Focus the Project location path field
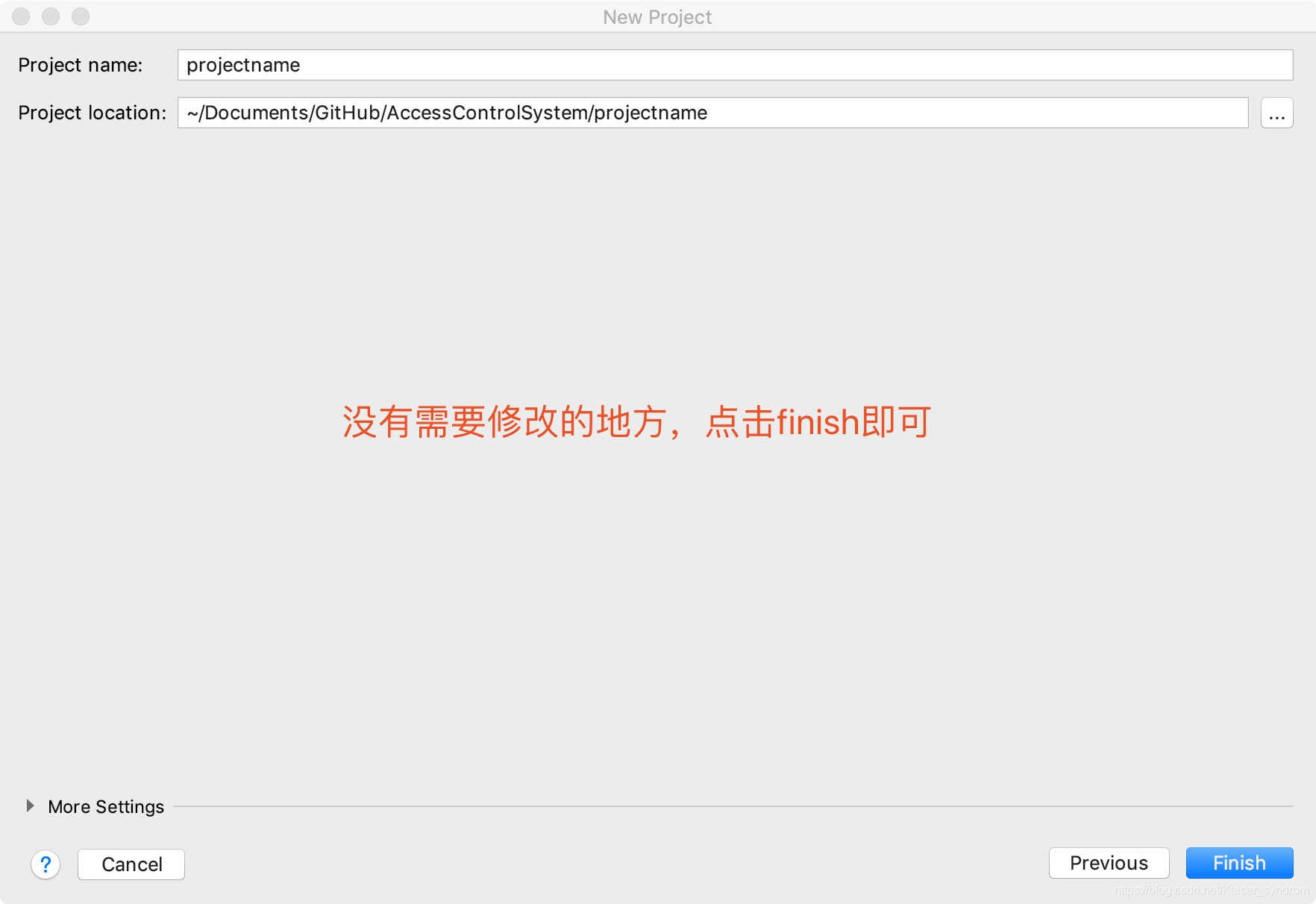This screenshot has height=904, width=1316. [712, 113]
